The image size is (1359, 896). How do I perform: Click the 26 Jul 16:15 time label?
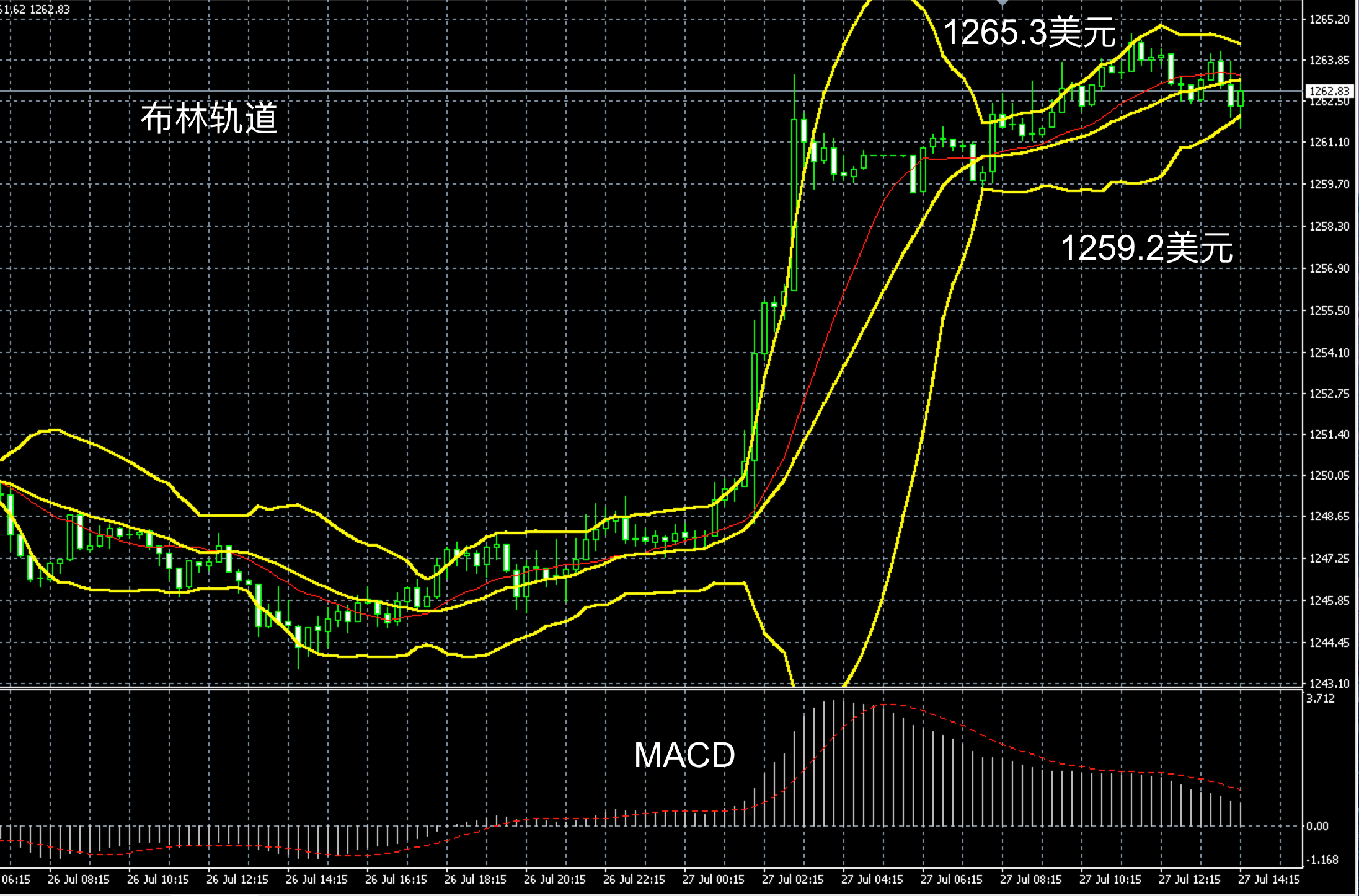click(396, 879)
